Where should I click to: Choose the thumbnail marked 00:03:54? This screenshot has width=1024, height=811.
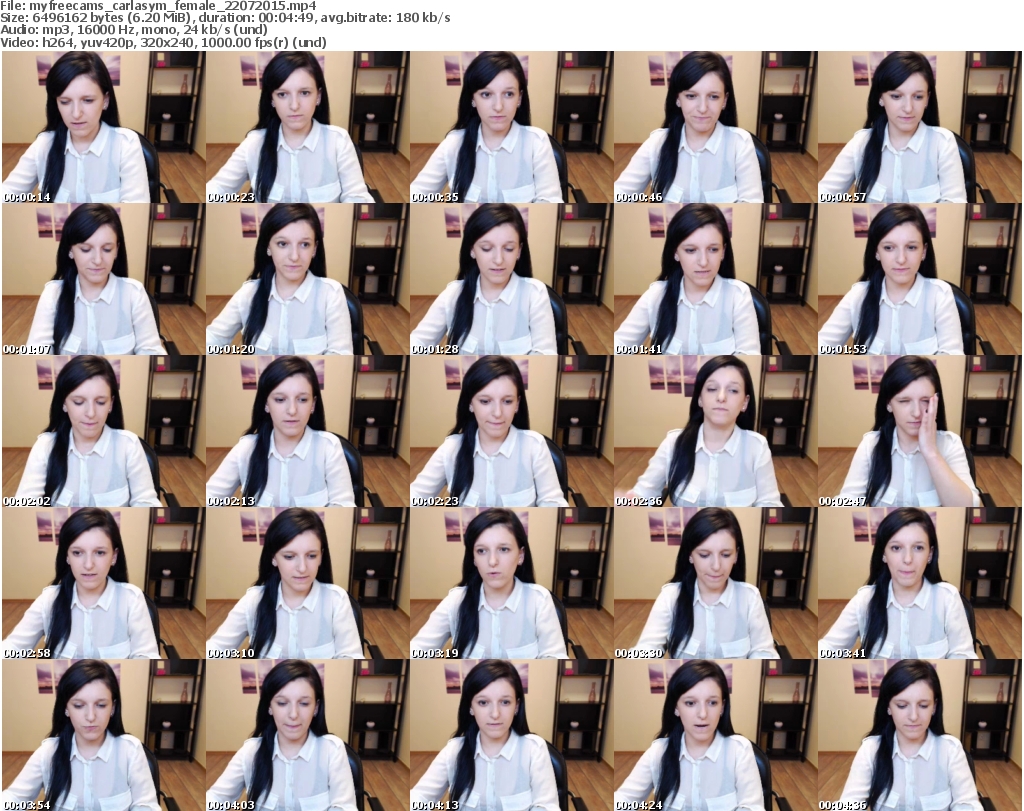[x=104, y=735]
